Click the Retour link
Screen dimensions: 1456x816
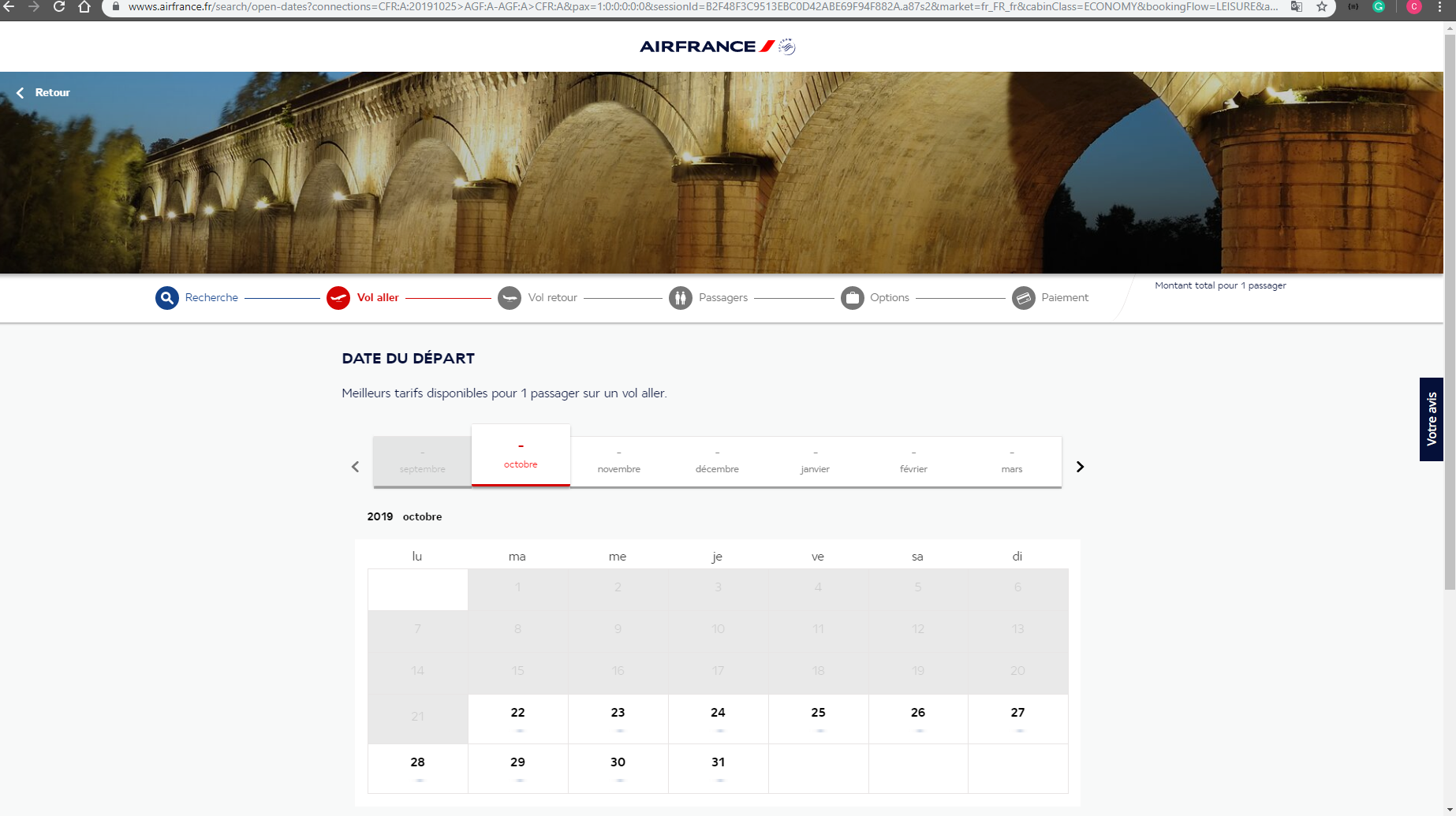[x=43, y=92]
